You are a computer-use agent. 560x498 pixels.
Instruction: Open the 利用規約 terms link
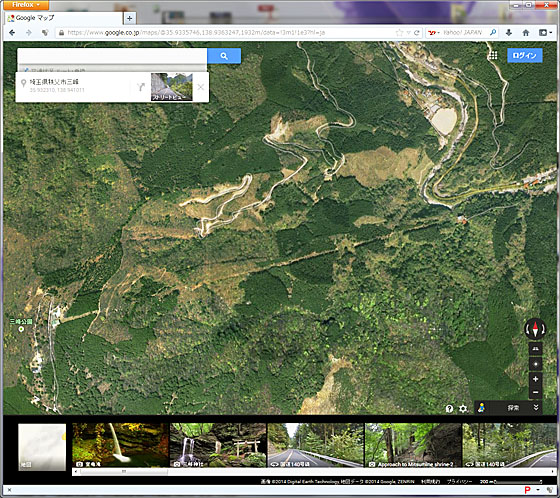point(430,482)
